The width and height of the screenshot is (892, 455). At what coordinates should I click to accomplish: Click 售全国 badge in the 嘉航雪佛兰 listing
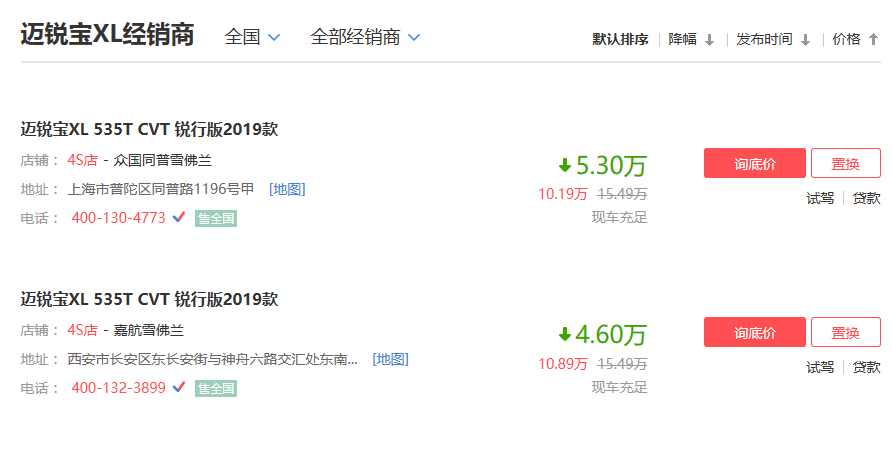pos(215,388)
